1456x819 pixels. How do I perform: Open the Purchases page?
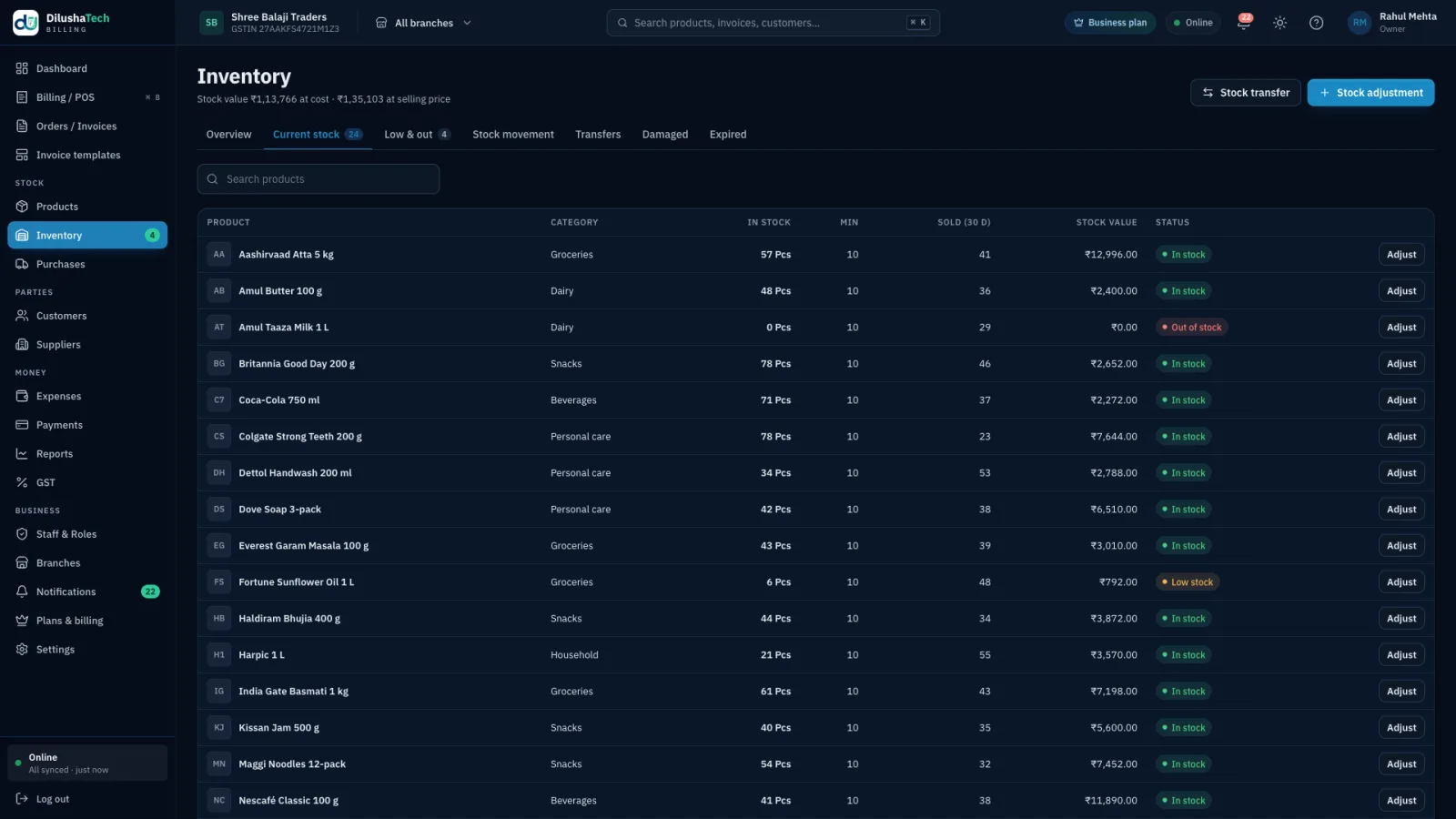tap(87, 264)
